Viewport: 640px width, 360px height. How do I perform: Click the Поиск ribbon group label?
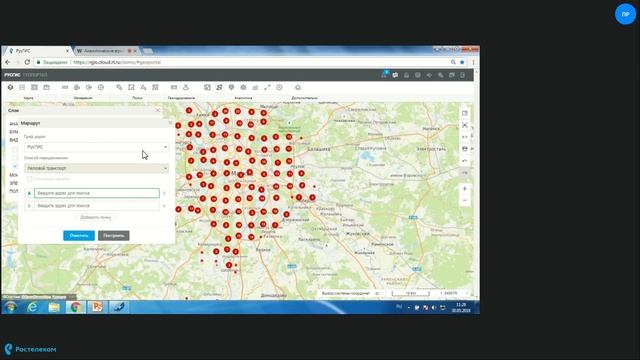[x=137, y=98]
